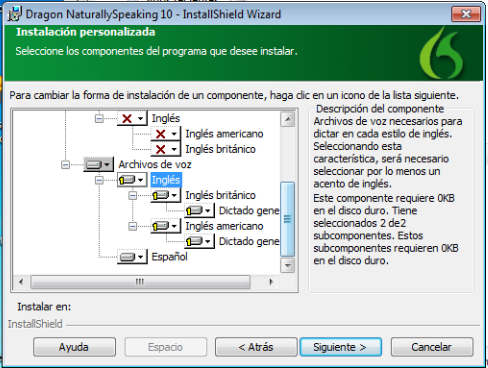Select Inglés británico label under Archivos de voz
This screenshot has width=488, height=368.
point(220,195)
